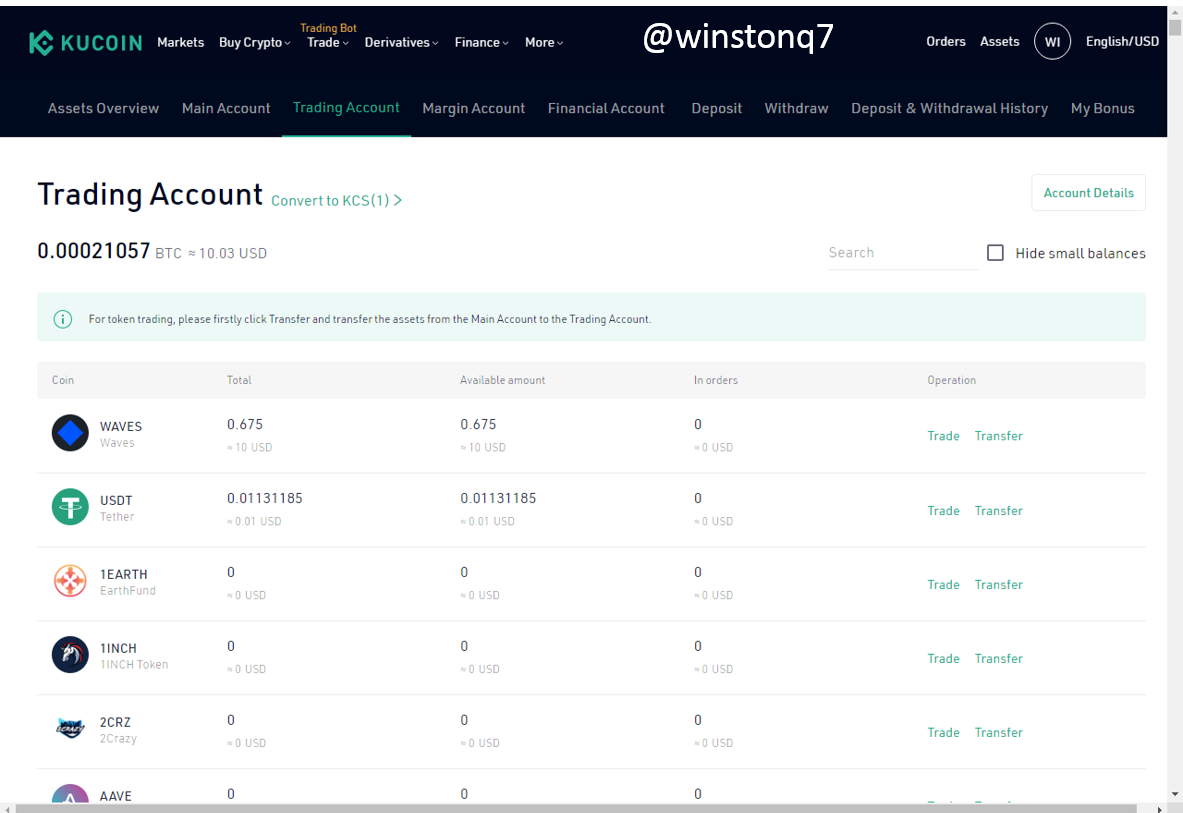Click Trade in the 2CRZ row

click(x=943, y=732)
